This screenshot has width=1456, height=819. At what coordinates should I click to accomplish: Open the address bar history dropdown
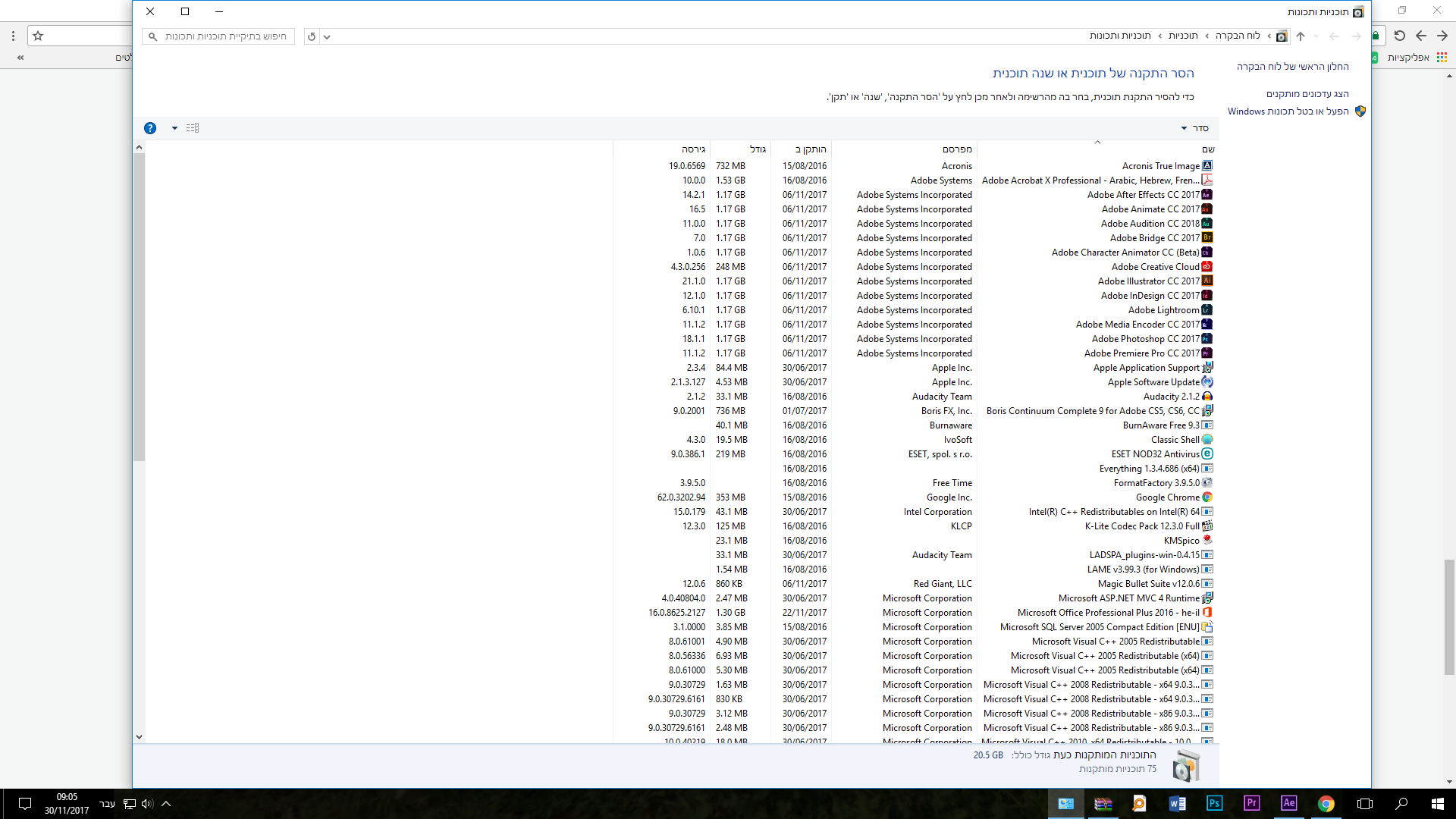pos(327,36)
